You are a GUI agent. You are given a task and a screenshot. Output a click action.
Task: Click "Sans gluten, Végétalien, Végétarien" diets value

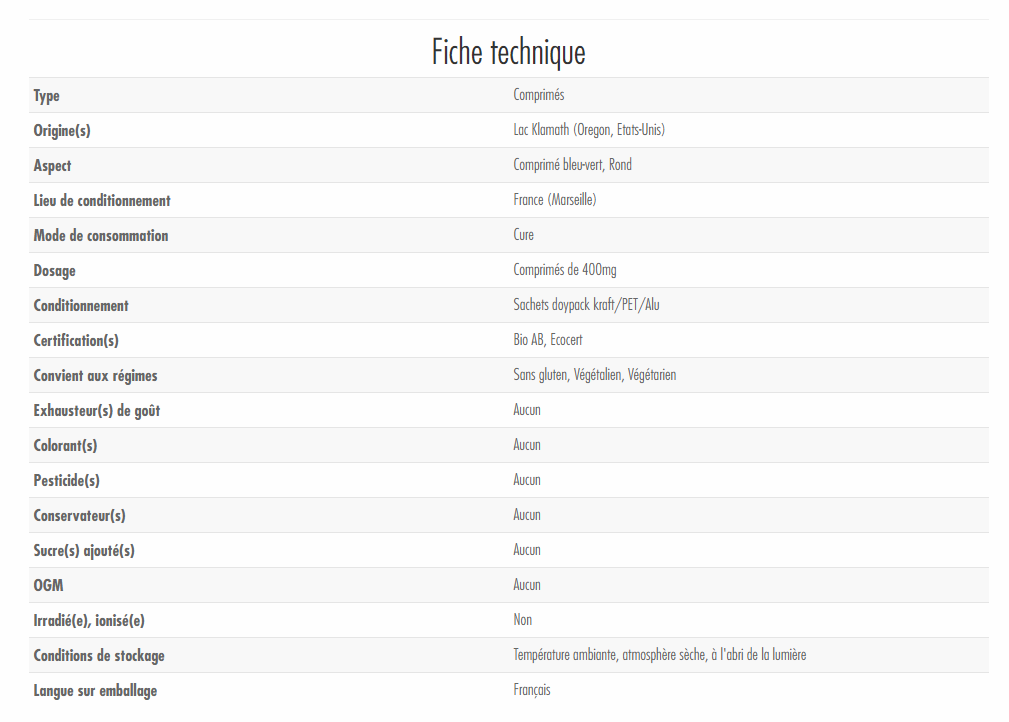(595, 375)
